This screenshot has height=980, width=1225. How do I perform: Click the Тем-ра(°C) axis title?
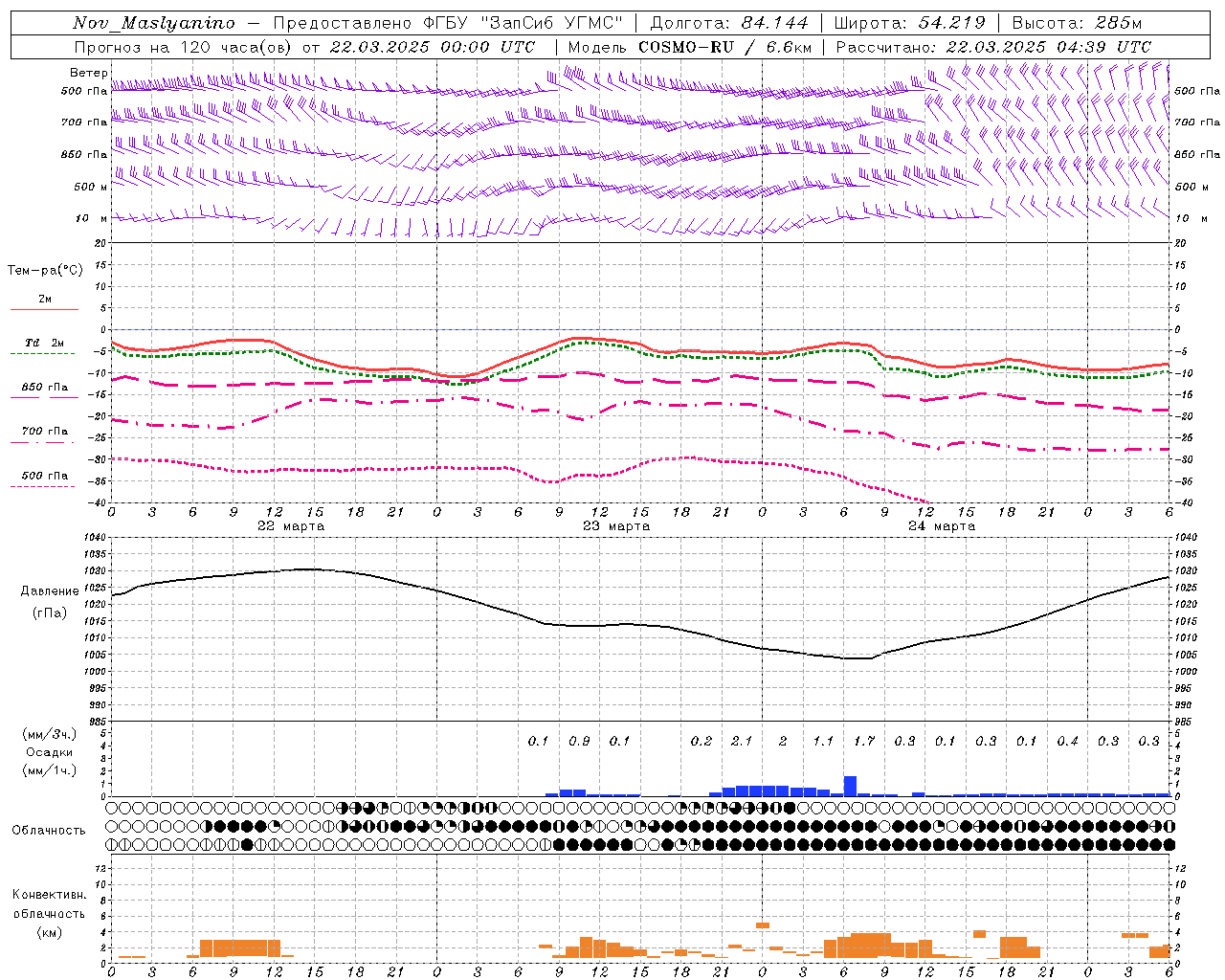45,270
